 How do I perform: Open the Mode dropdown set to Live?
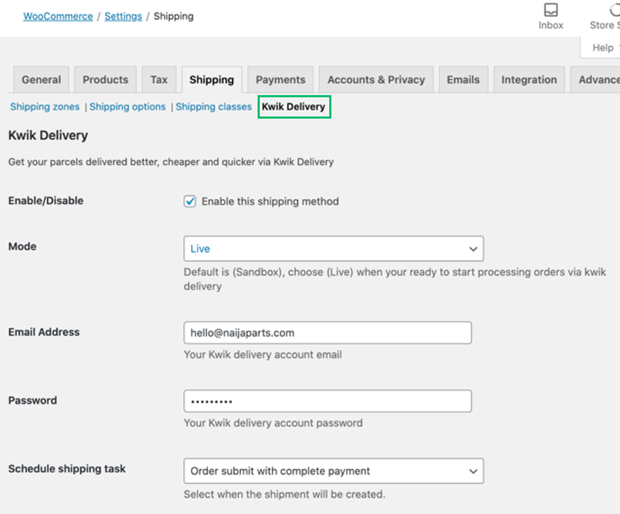333,249
